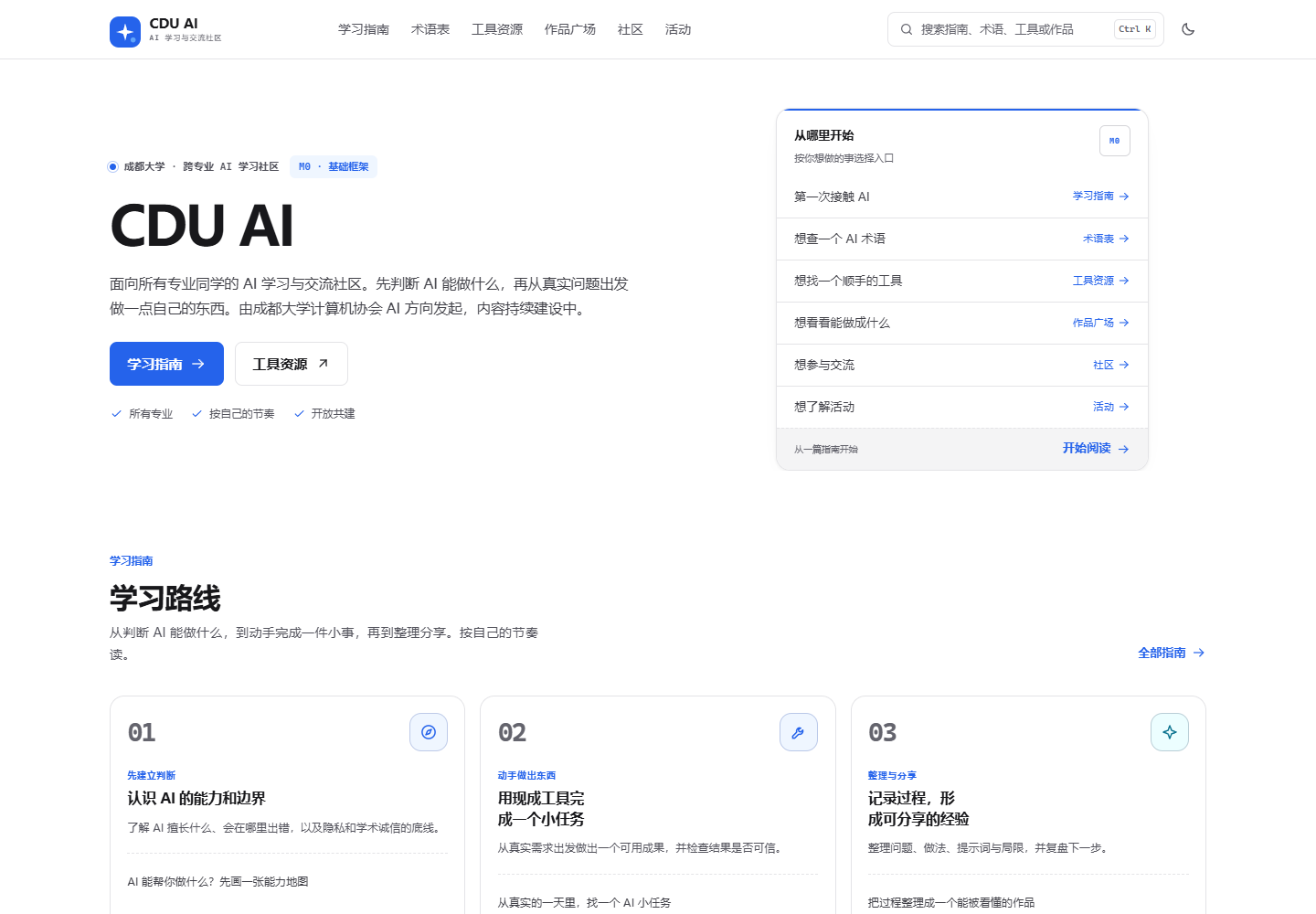Click the M0 badge in the start panel
The width and height of the screenshot is (1316, 914).
click(1115, 141)
